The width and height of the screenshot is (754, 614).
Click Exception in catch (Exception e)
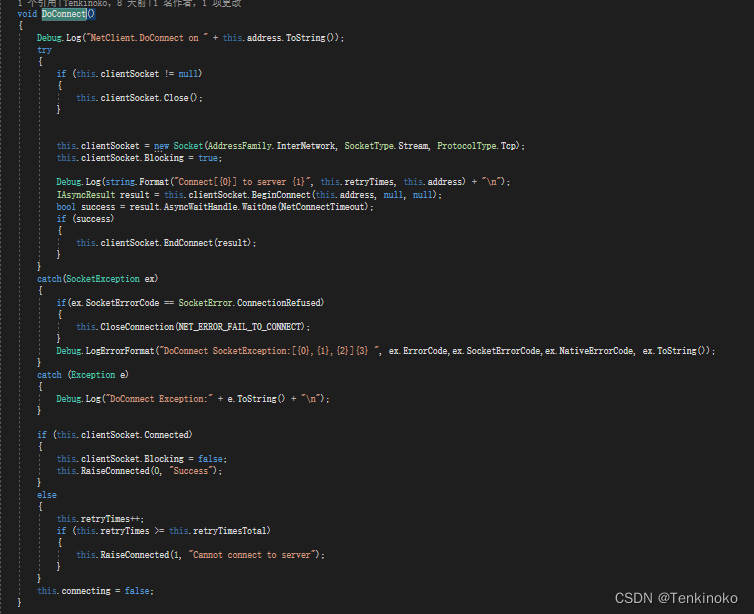93,375
